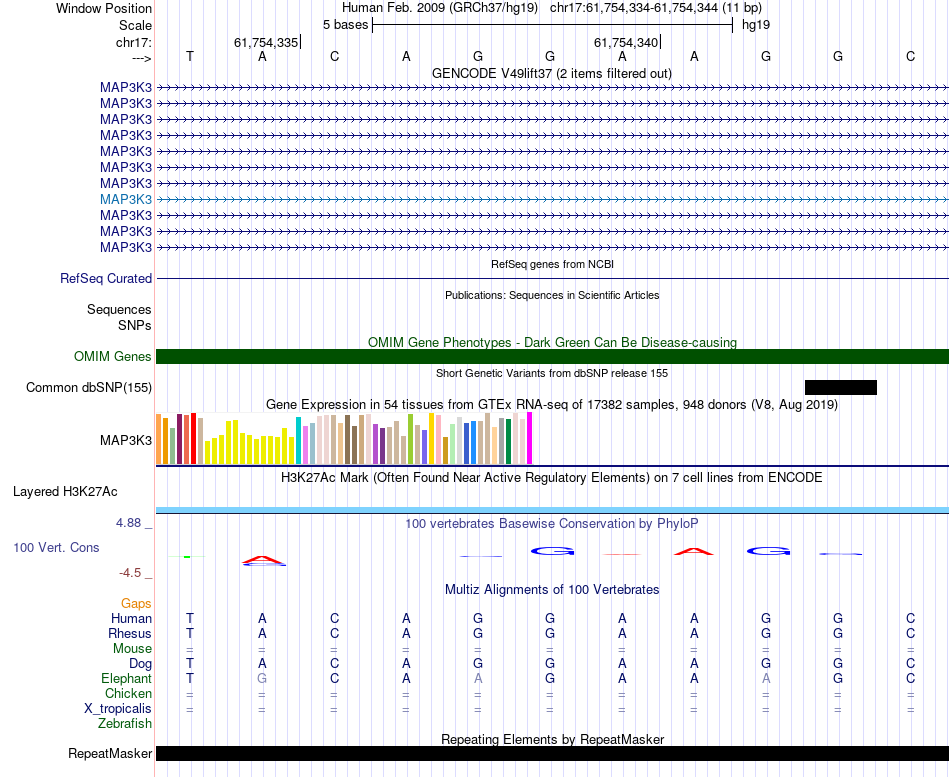Click the Sequences track label

click(x=119, y=310)
